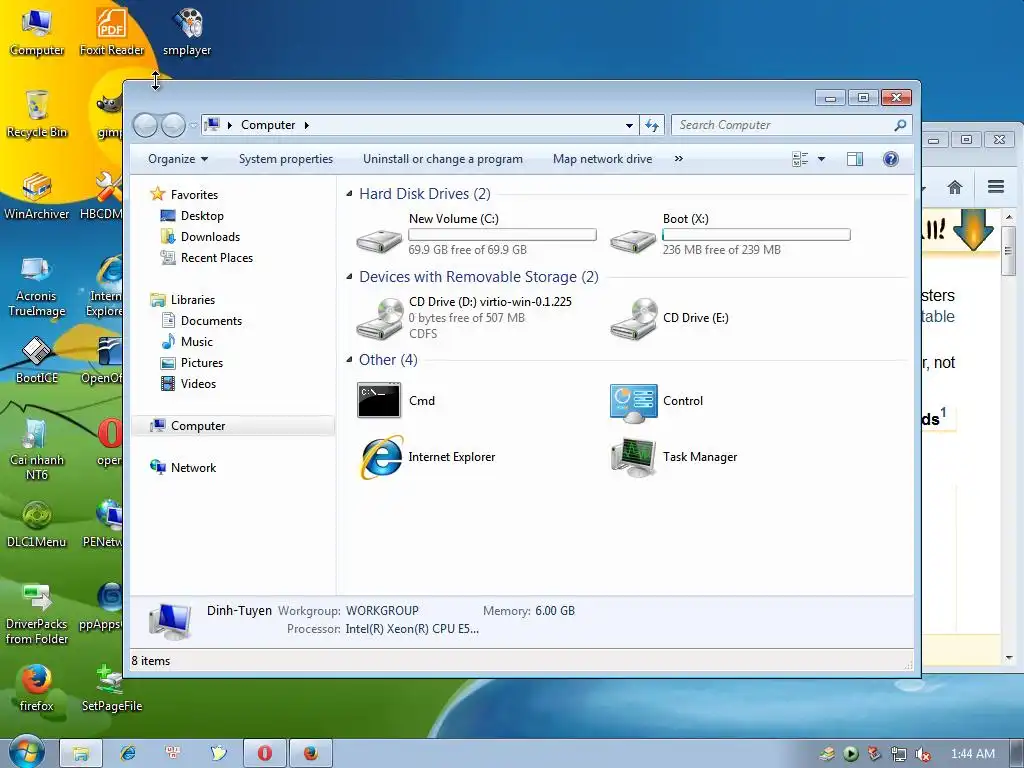
Task: Open the empty CD Drive (E:)
Action: point(669,318)
